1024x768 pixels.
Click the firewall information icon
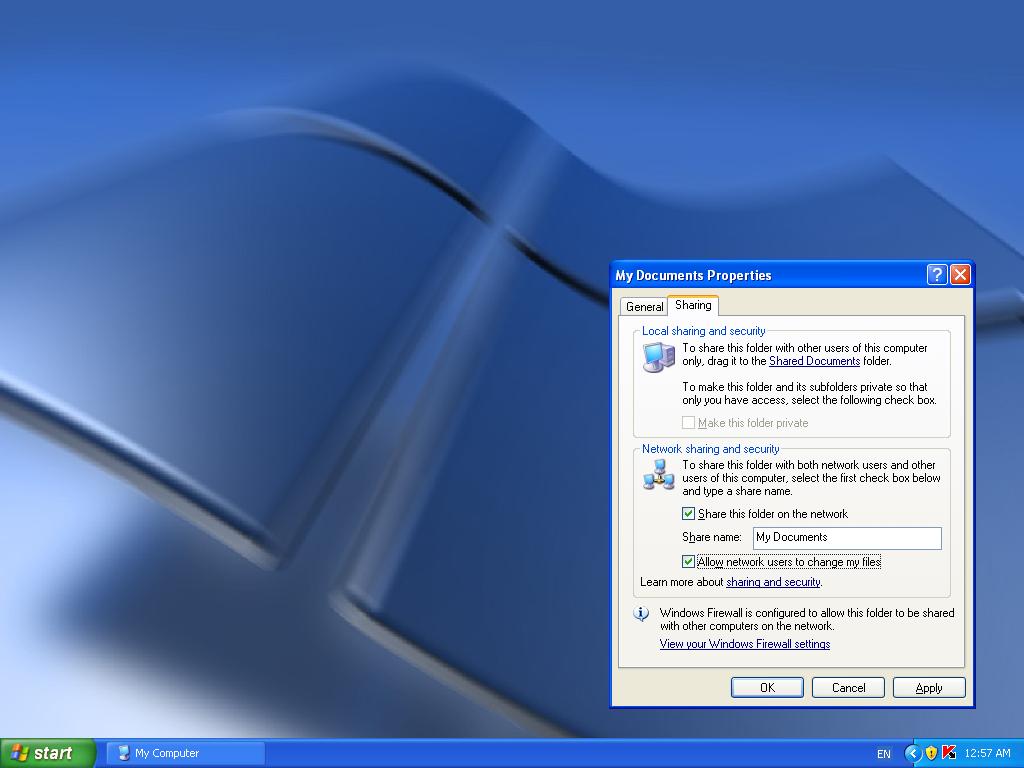pos(642,614)
